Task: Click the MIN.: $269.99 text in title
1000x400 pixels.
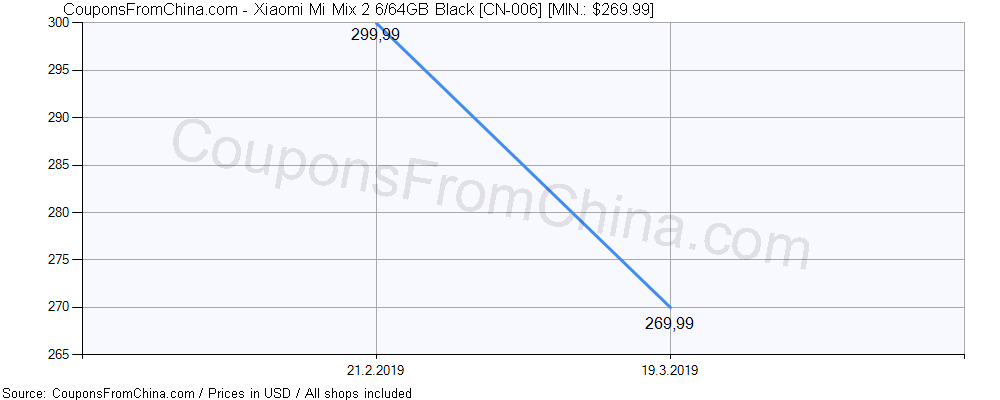Action: (600, 9)
